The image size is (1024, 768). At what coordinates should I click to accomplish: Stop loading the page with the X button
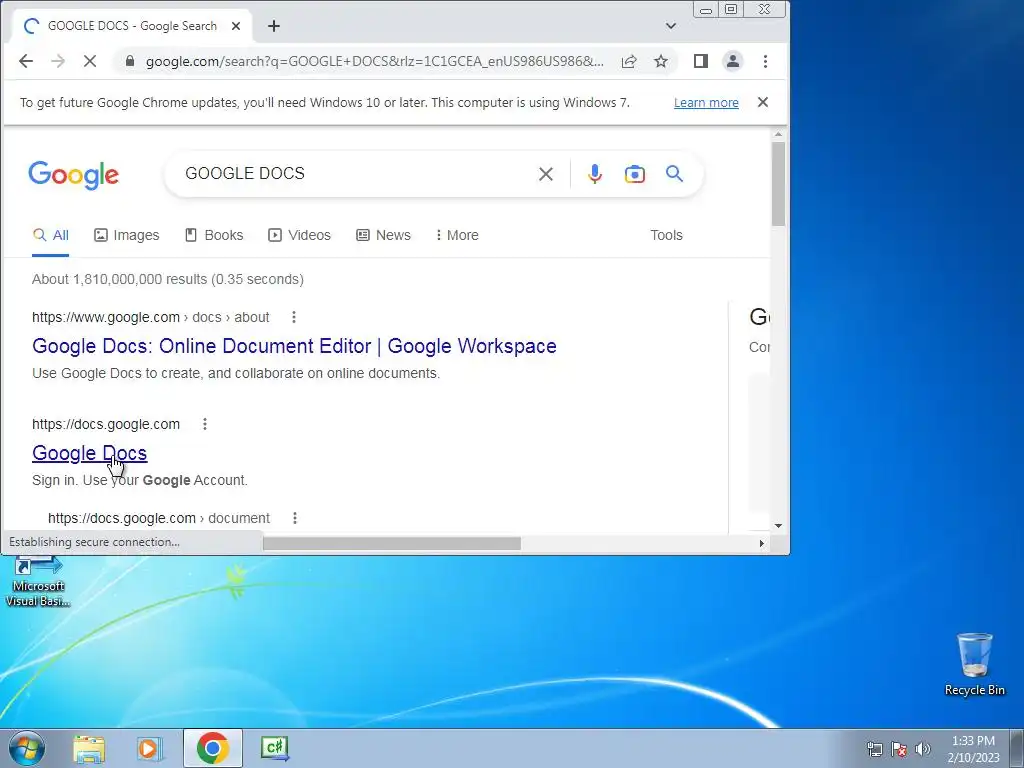click(90, 61)
